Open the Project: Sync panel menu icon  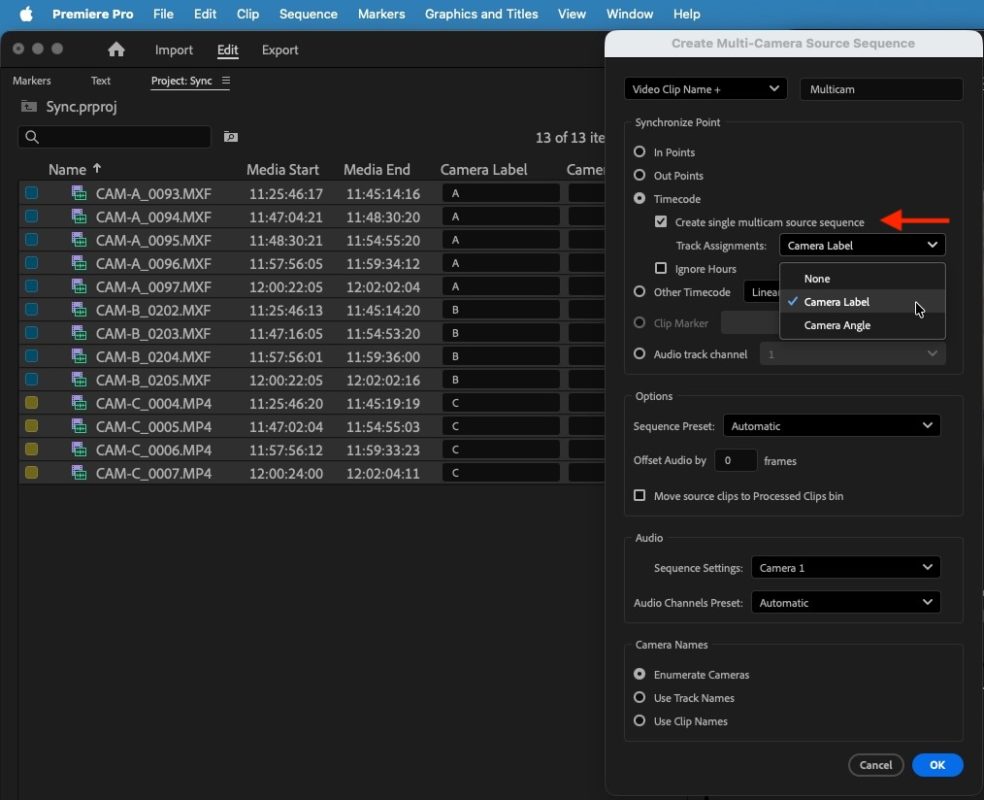(x=226, y=80)
